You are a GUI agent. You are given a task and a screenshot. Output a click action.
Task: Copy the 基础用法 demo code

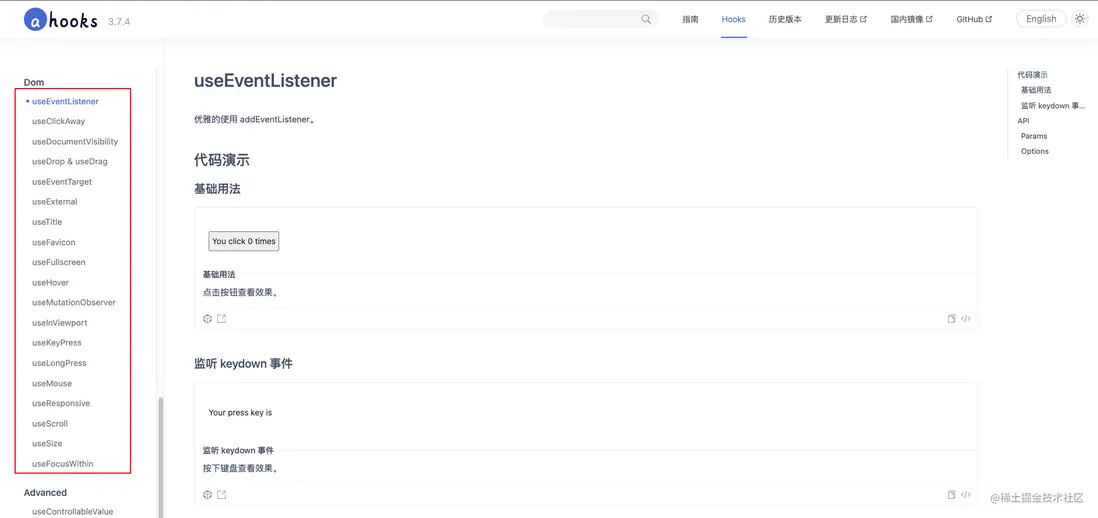point(952,319)
